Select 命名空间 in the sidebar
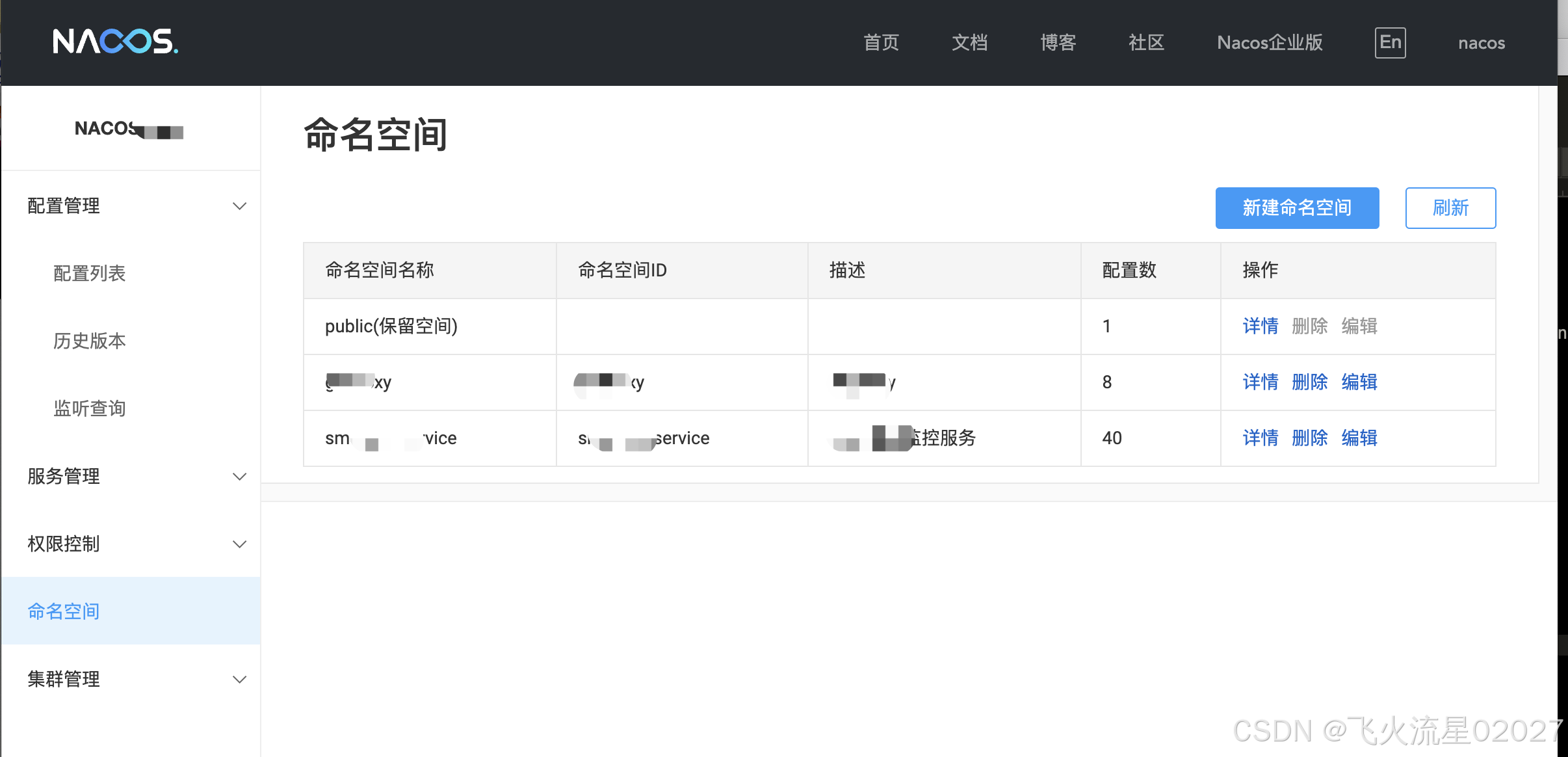The width and height of the screenshot is (1568, 757). [64, 611]
